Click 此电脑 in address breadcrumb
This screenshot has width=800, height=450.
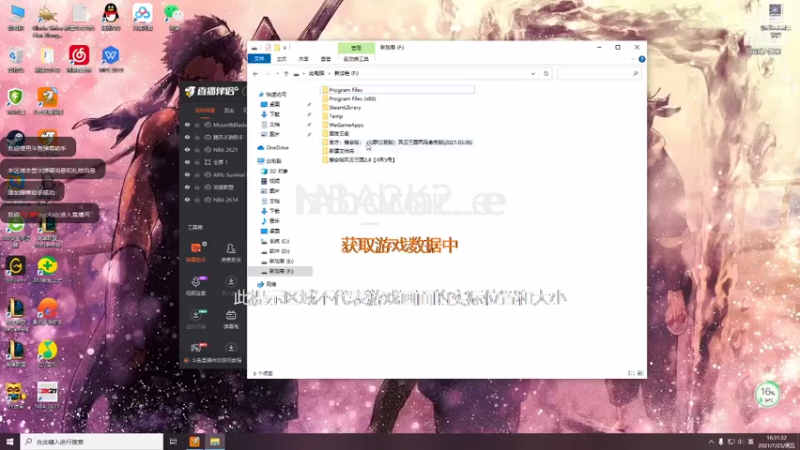pyautogui.click(x=316, y=73)
